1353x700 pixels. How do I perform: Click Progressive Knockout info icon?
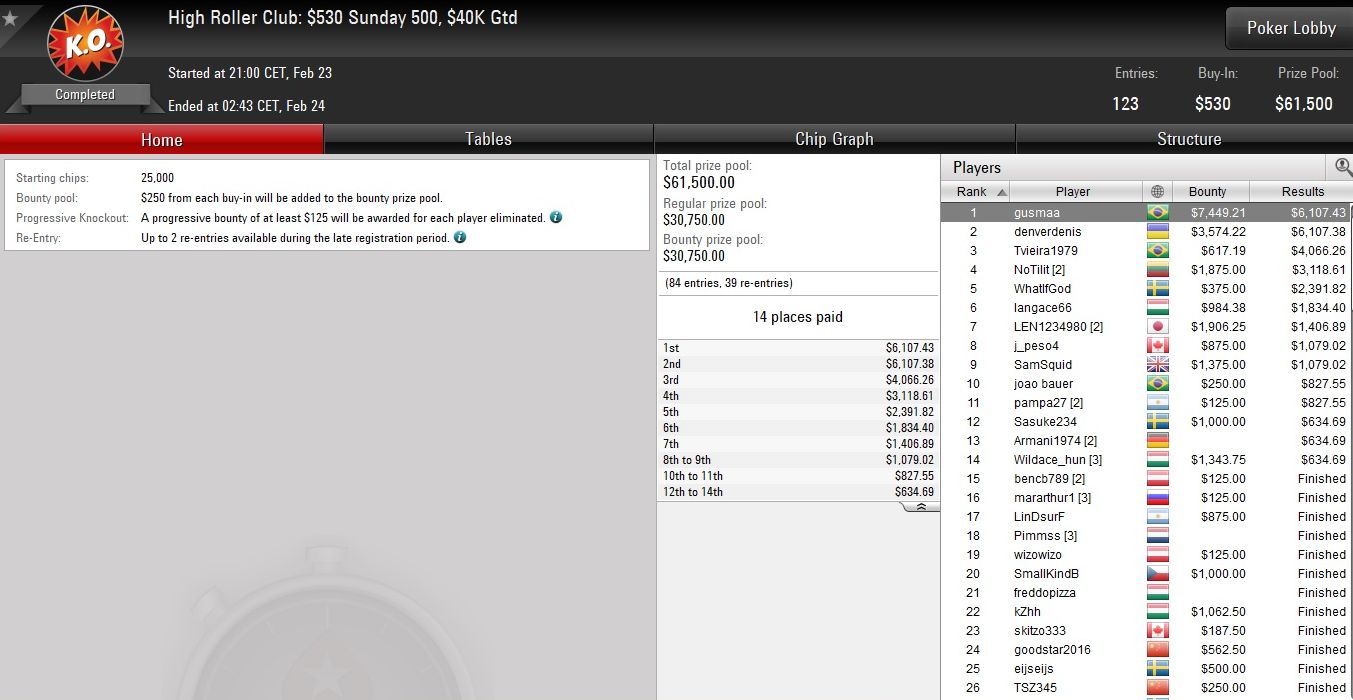556,217
